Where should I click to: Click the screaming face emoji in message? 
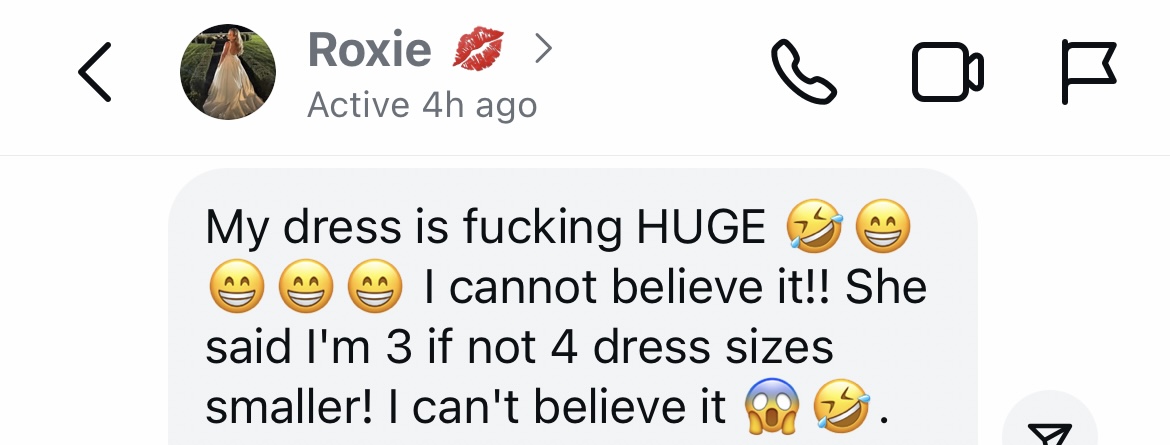(772, 407)
